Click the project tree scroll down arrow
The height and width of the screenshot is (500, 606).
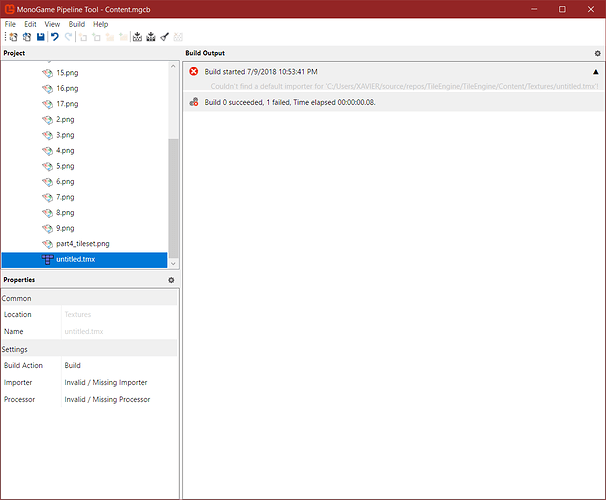click(173, 264)
